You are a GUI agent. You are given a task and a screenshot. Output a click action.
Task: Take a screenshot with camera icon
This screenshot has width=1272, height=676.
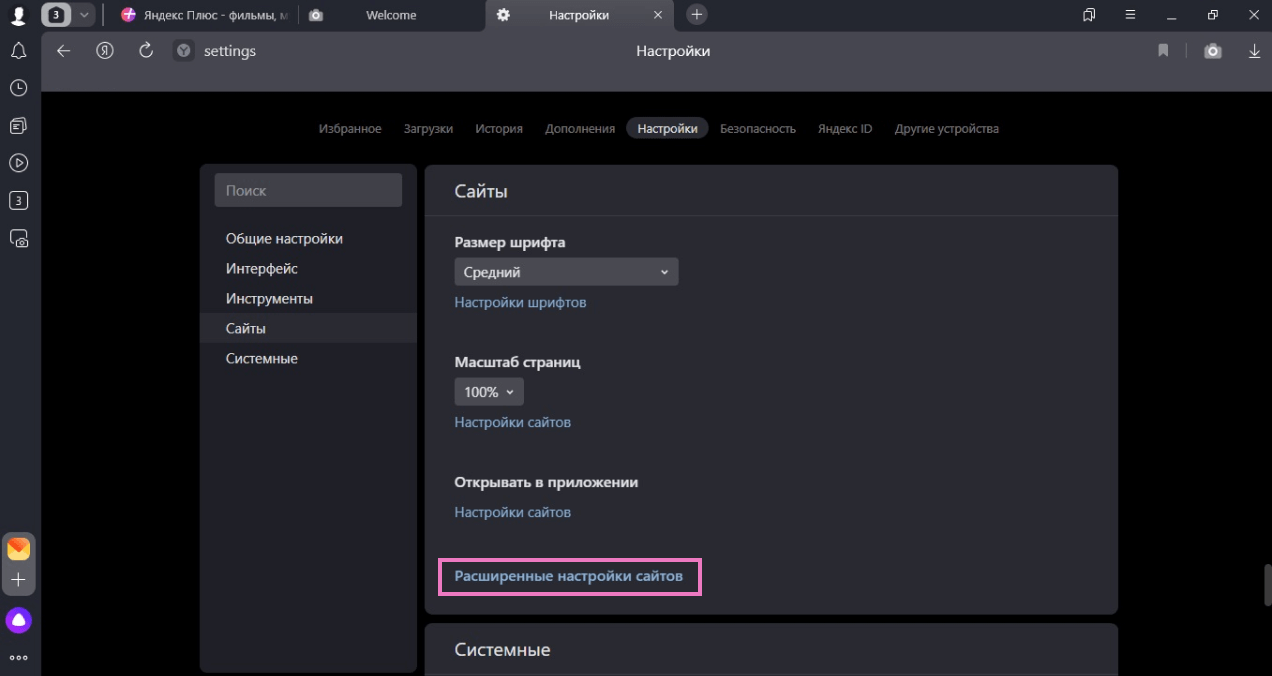(x=1212, y=51)
